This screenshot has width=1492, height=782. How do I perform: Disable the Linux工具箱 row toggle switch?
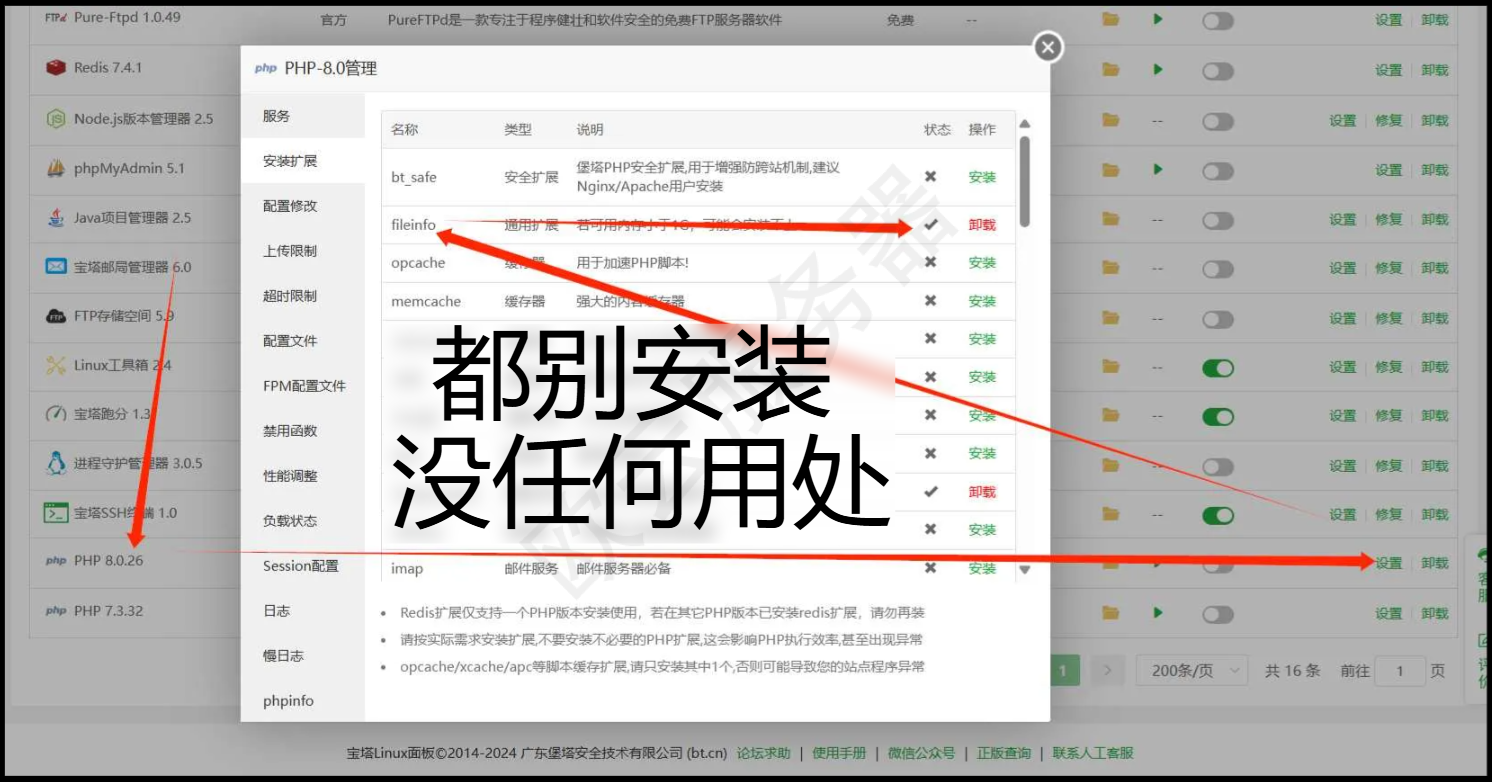[x=1217, y=368]
